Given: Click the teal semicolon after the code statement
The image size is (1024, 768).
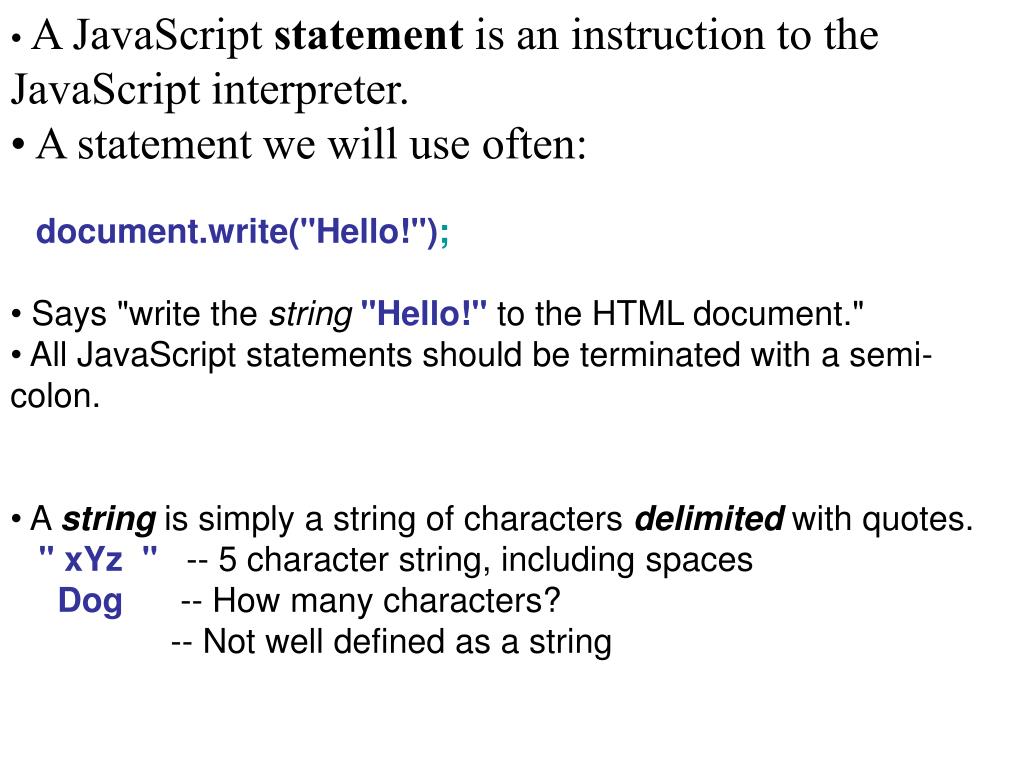Looking at the screenshot, I should click(x=444, y=234).
